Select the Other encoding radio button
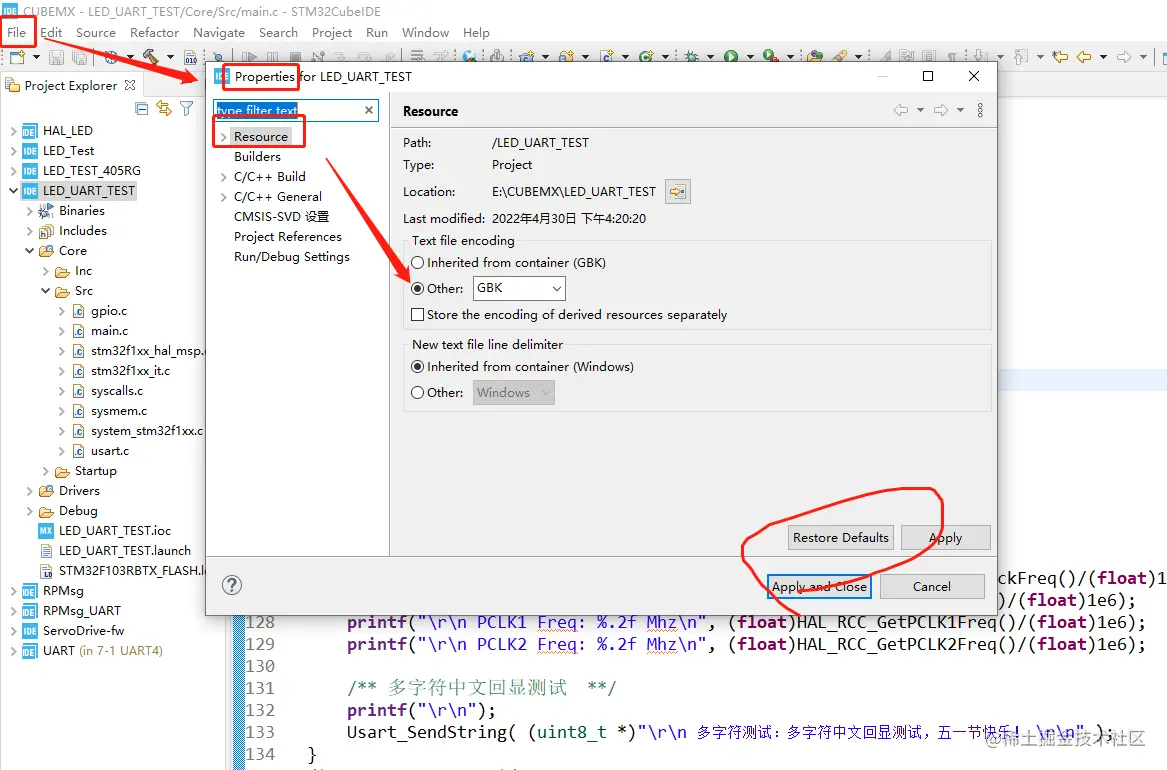The image size is (1167, 770). (x=418, y=289)
